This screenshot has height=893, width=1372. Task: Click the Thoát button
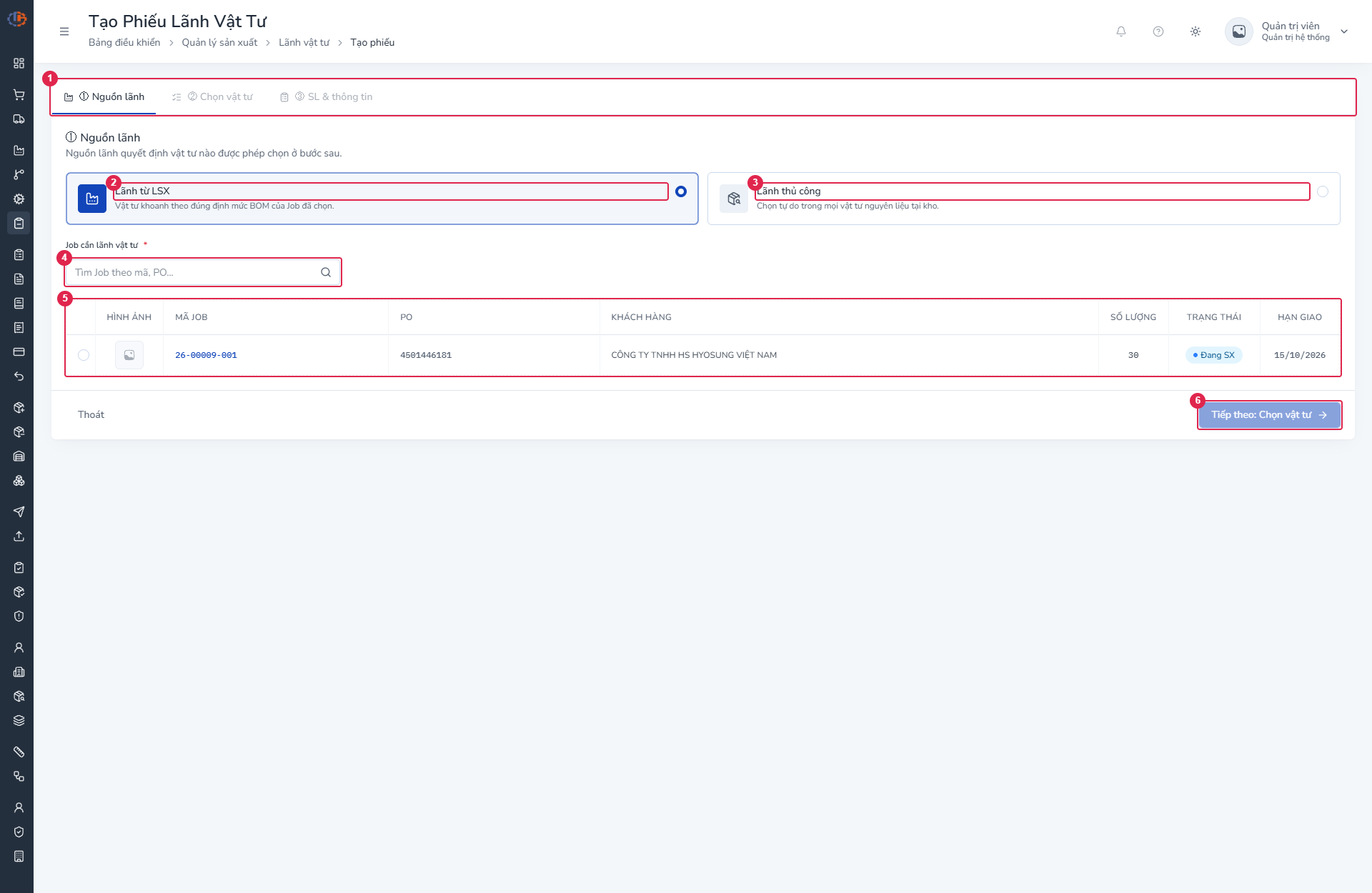91,415
